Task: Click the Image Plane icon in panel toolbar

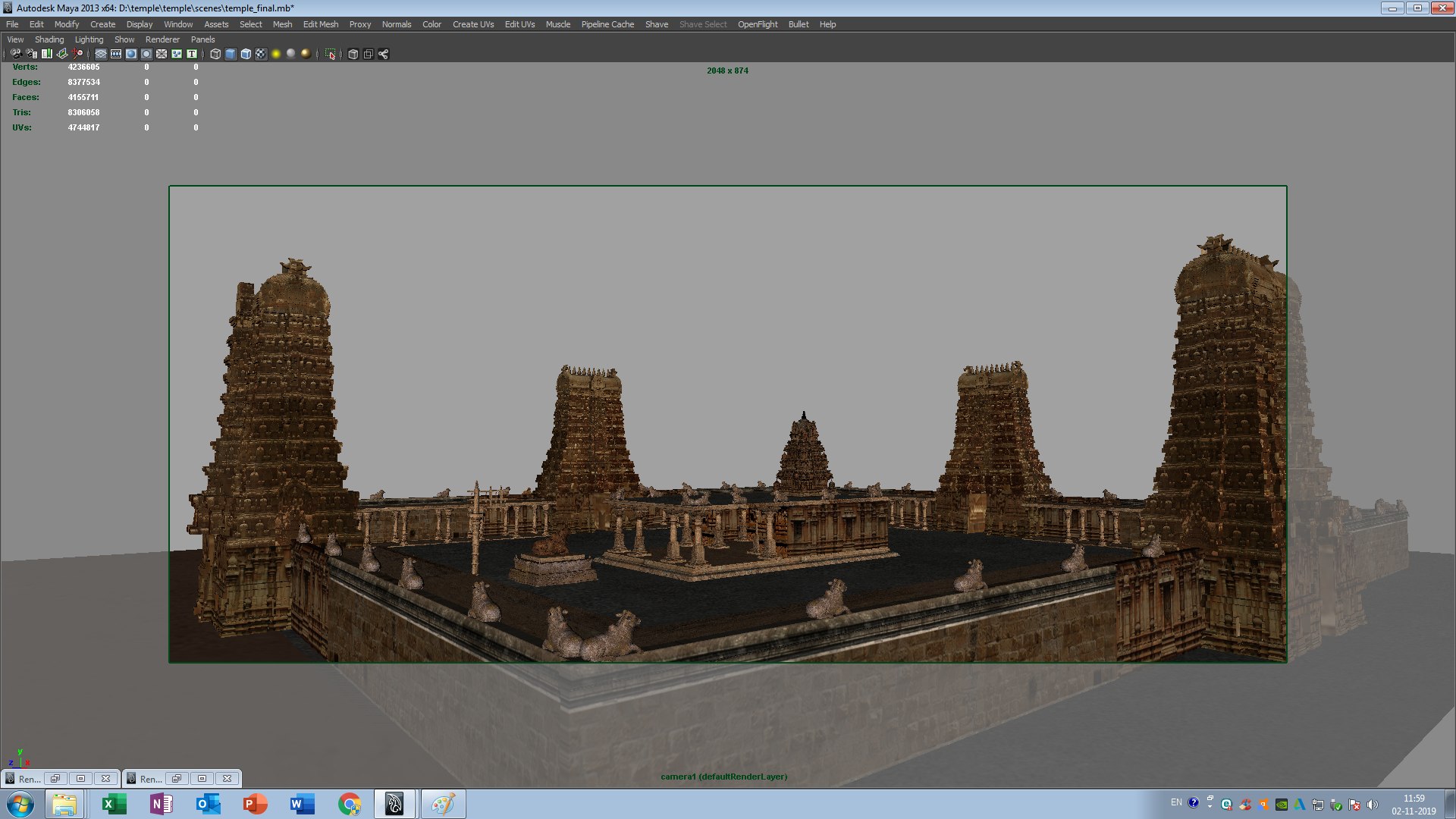Action: click(x=62, y=54)
